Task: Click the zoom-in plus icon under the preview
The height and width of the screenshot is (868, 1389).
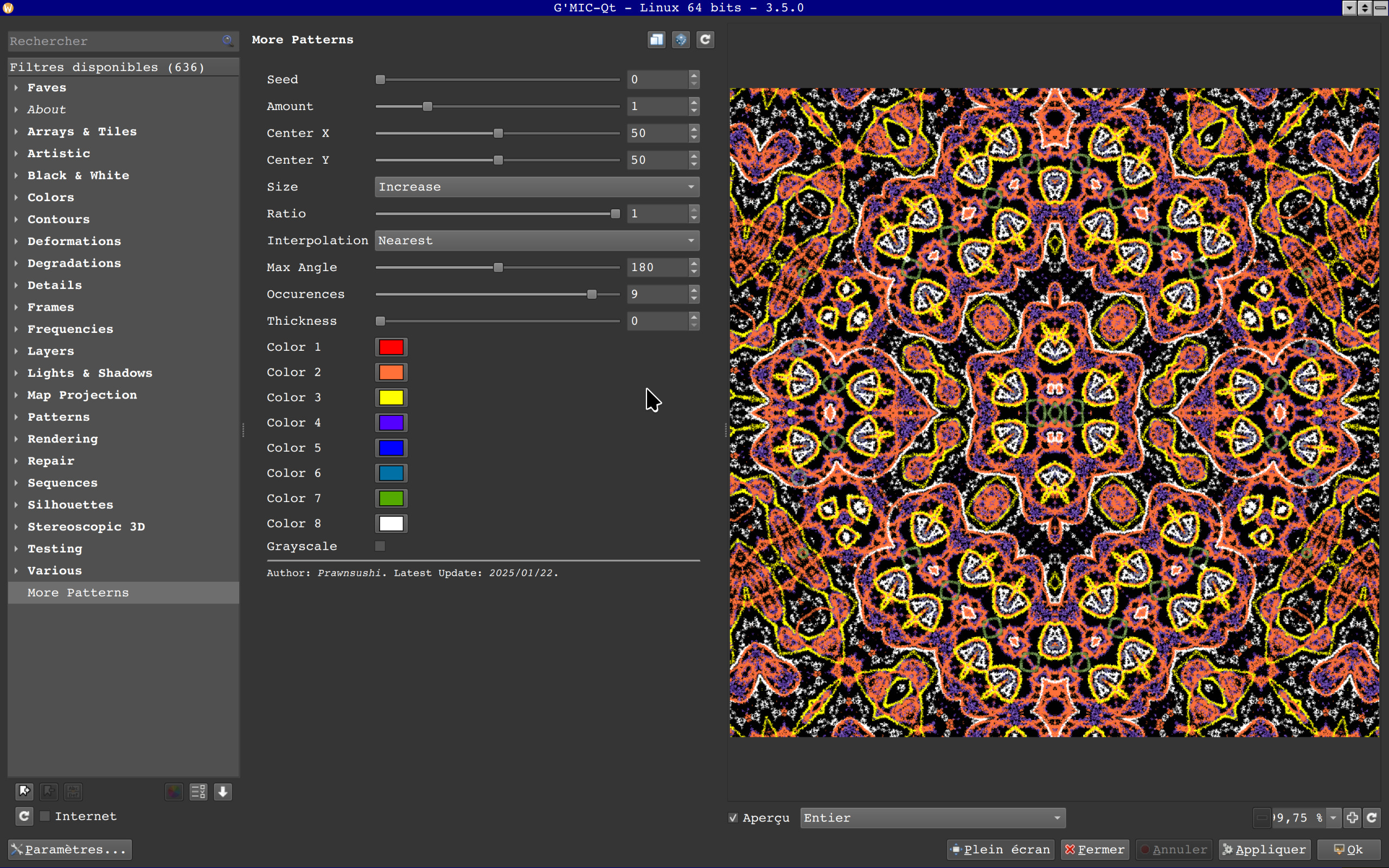Action: click(1352, 818)
